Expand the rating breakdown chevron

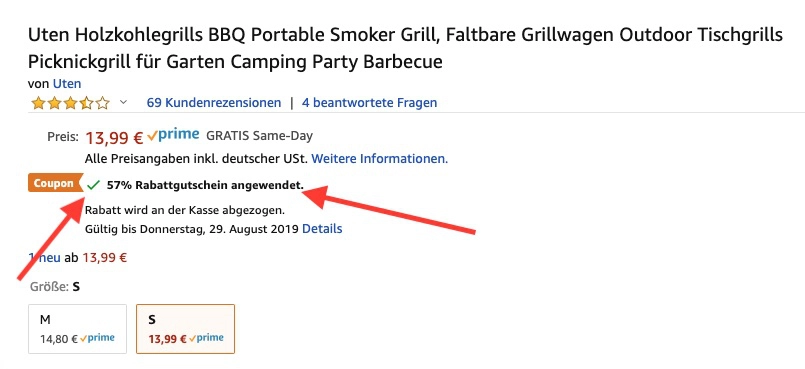pyautogui.click(x=123, y=103)
